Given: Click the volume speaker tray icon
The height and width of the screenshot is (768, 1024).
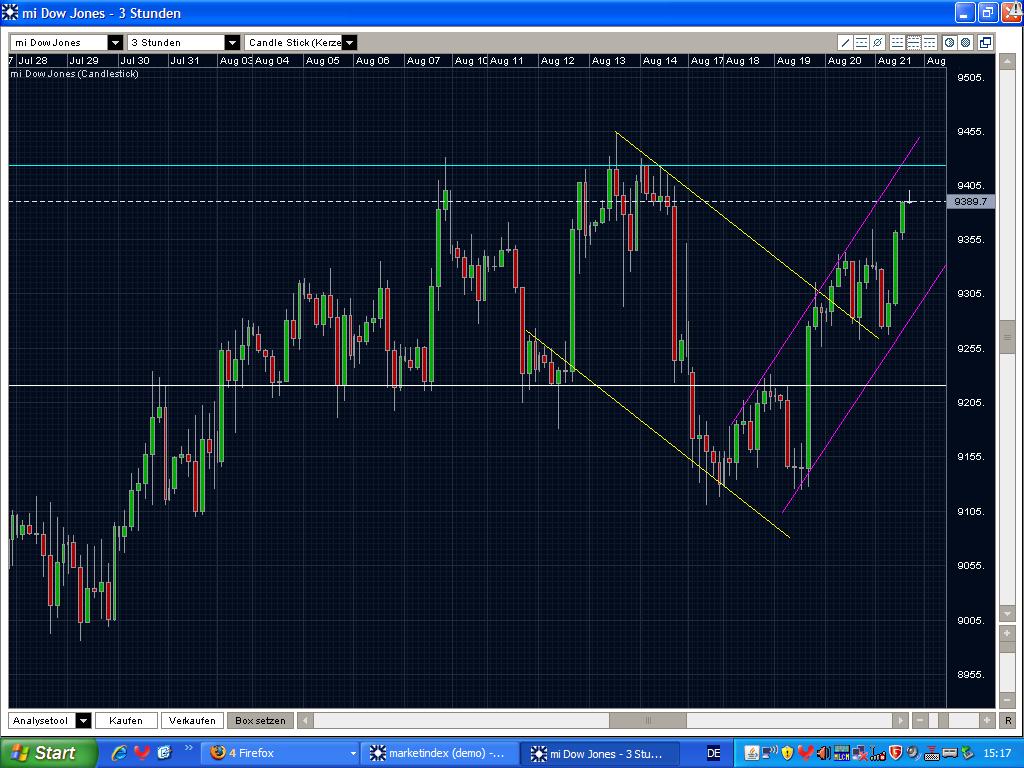Looking at the screenshot, I should coord(824,753).
